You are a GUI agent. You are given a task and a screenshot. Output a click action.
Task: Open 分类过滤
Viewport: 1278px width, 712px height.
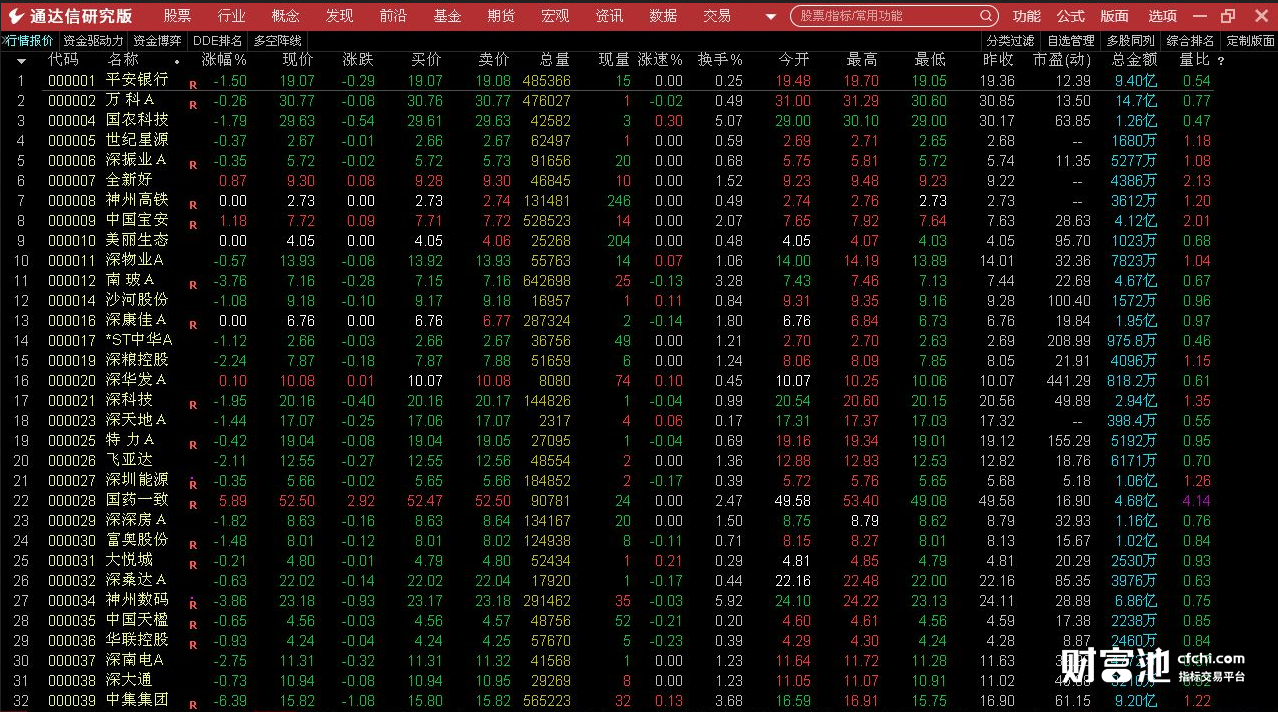[x=1010, y=41]
